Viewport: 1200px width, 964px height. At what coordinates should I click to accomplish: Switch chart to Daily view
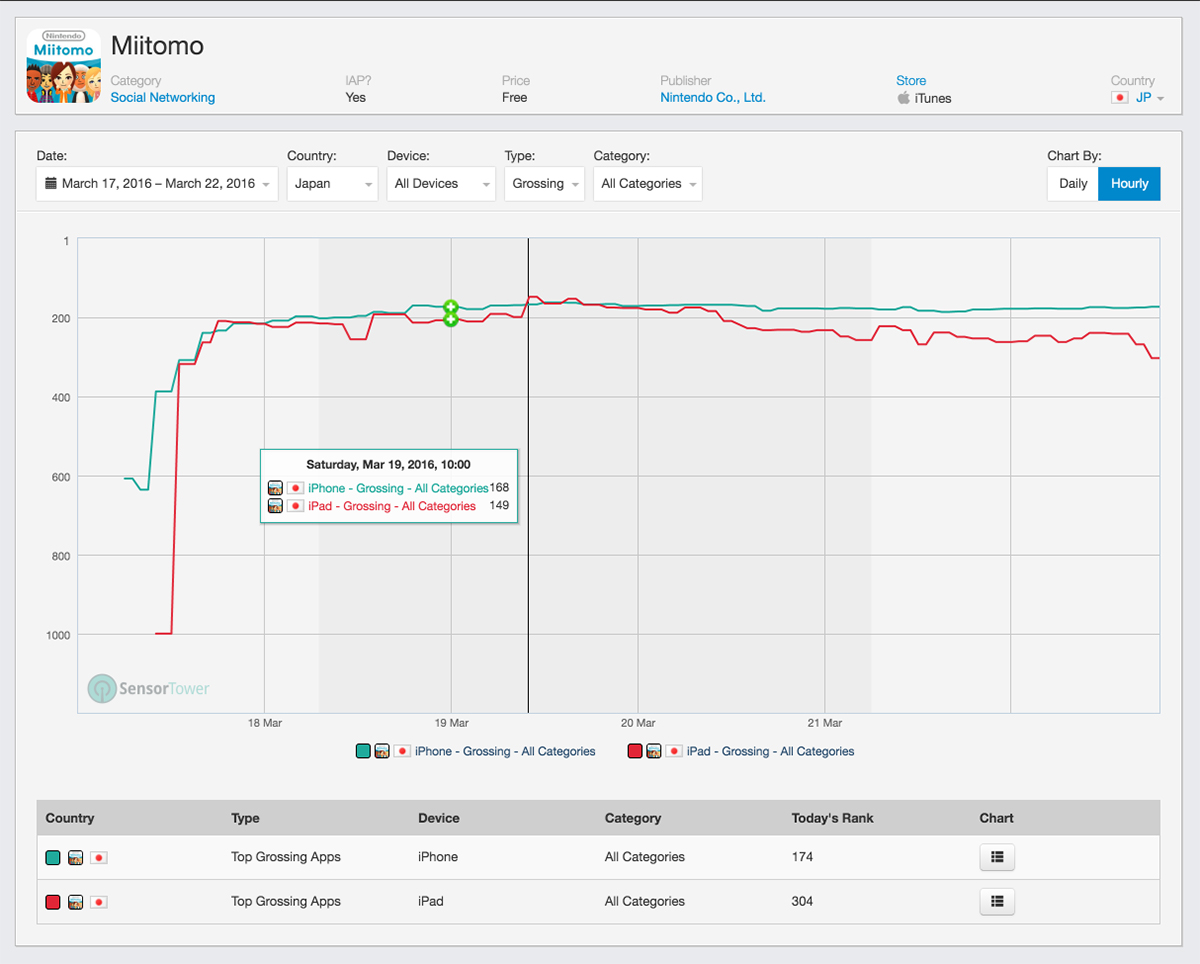point(1073,184)
